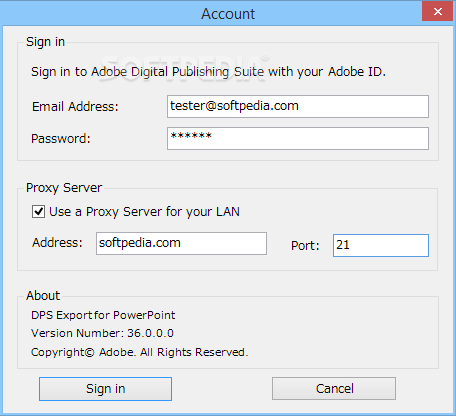Click the Adobe Digital Publishing Suite instruction text
The height and width of the screenshot is (416, 456).
(208, 72)
